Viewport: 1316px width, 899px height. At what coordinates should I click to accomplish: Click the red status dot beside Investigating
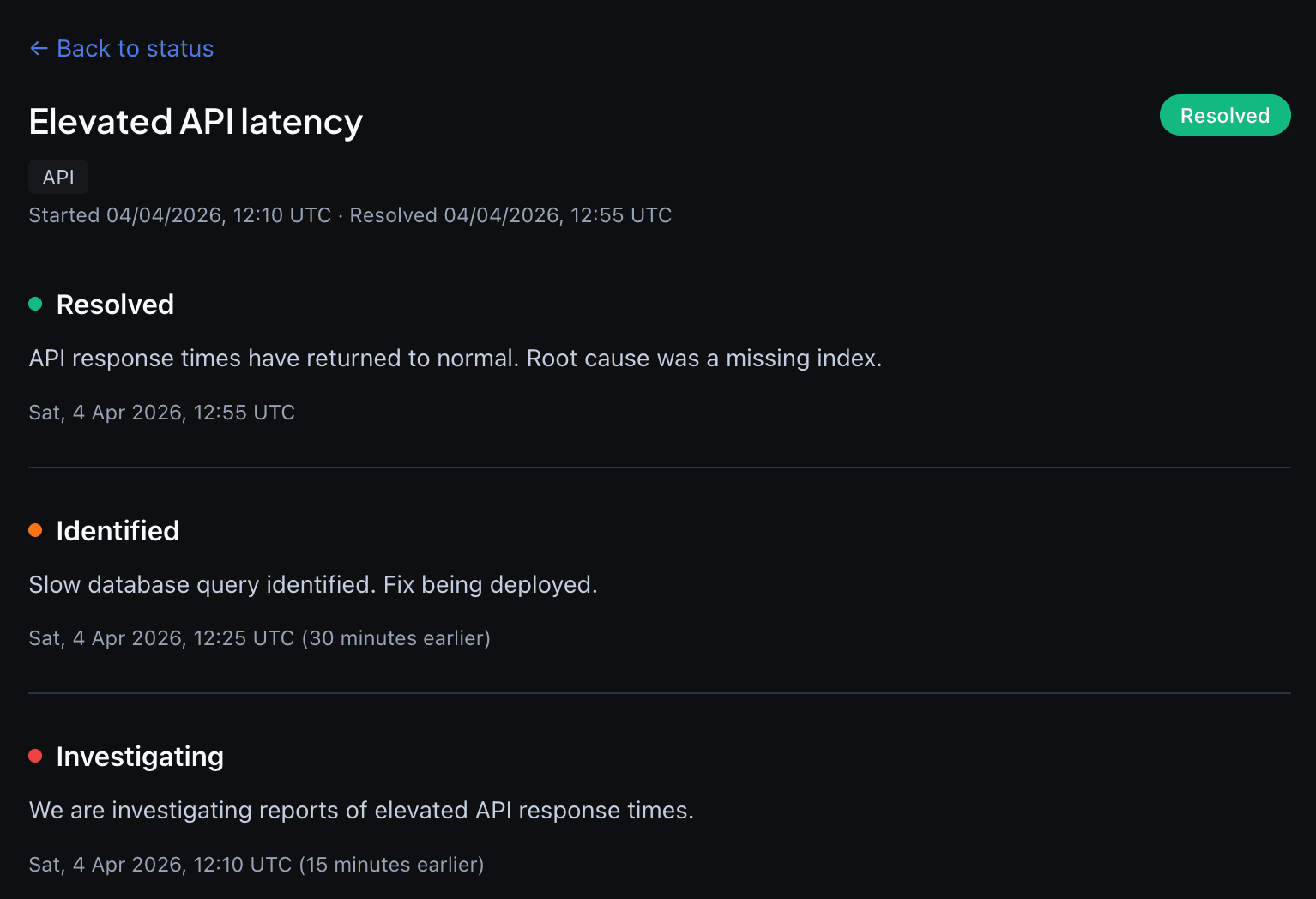(x=35, y=756)
